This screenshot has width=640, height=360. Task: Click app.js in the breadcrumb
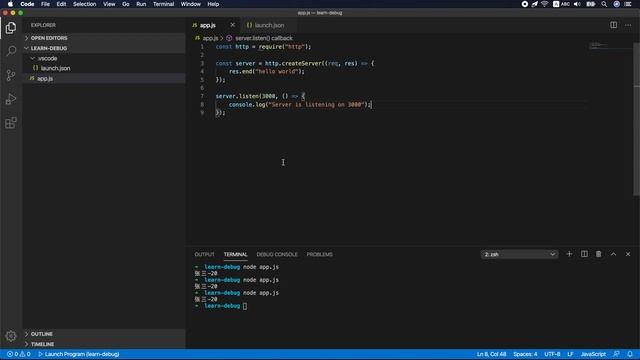tap(210, 38)
